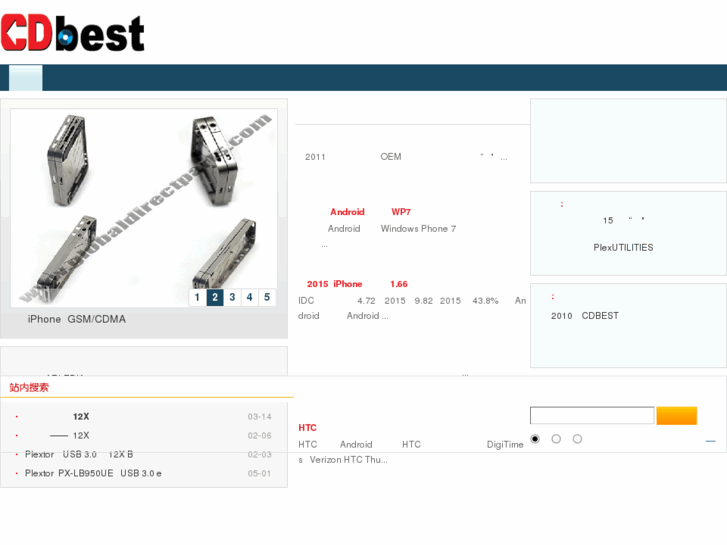Click the 站内搜索 heading
The width and height of the screenshot is (727, 545).
[x=29, y=387]
